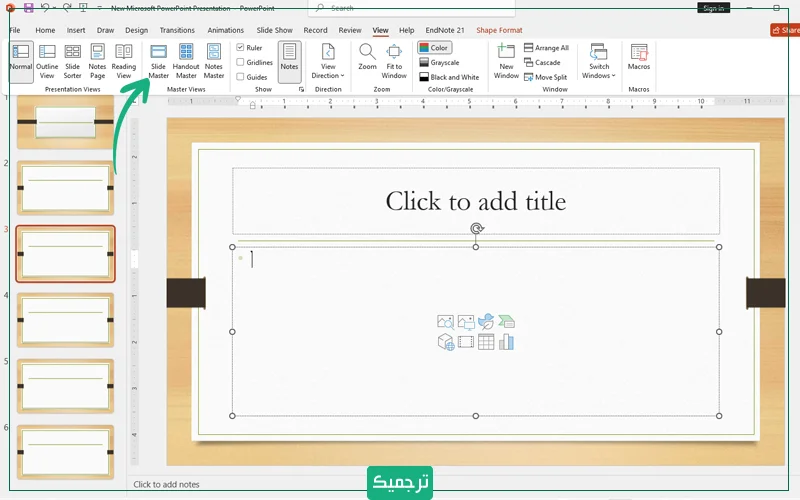Select slide 5 thumbnail
Viewport: 800px width, 500px height.
pos(65,386)
